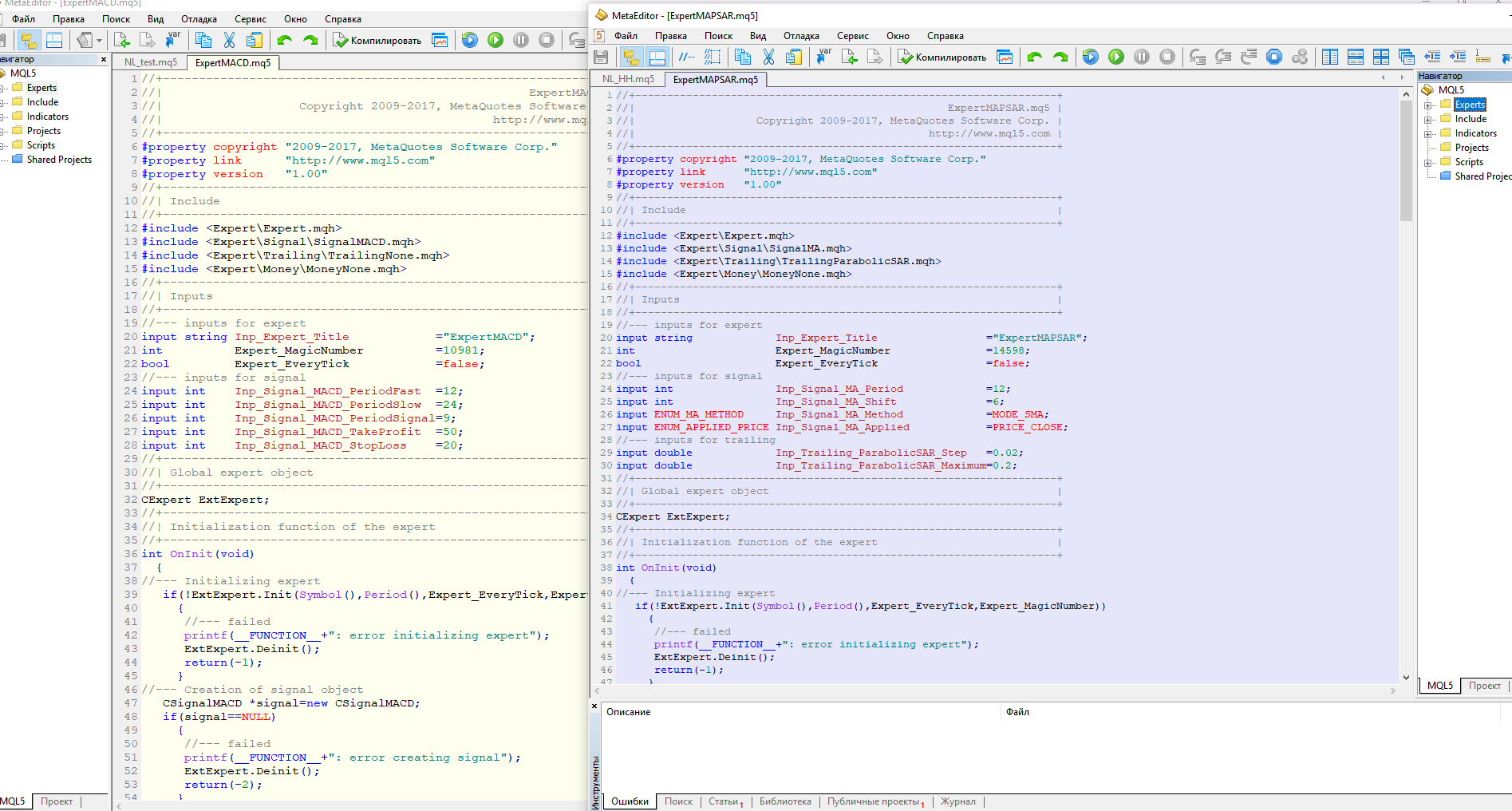The image size is (1512, 811).
Task: Open trading terminal chart icon in ExpertMAPSAR toolbar
Action: [1005, 57]
